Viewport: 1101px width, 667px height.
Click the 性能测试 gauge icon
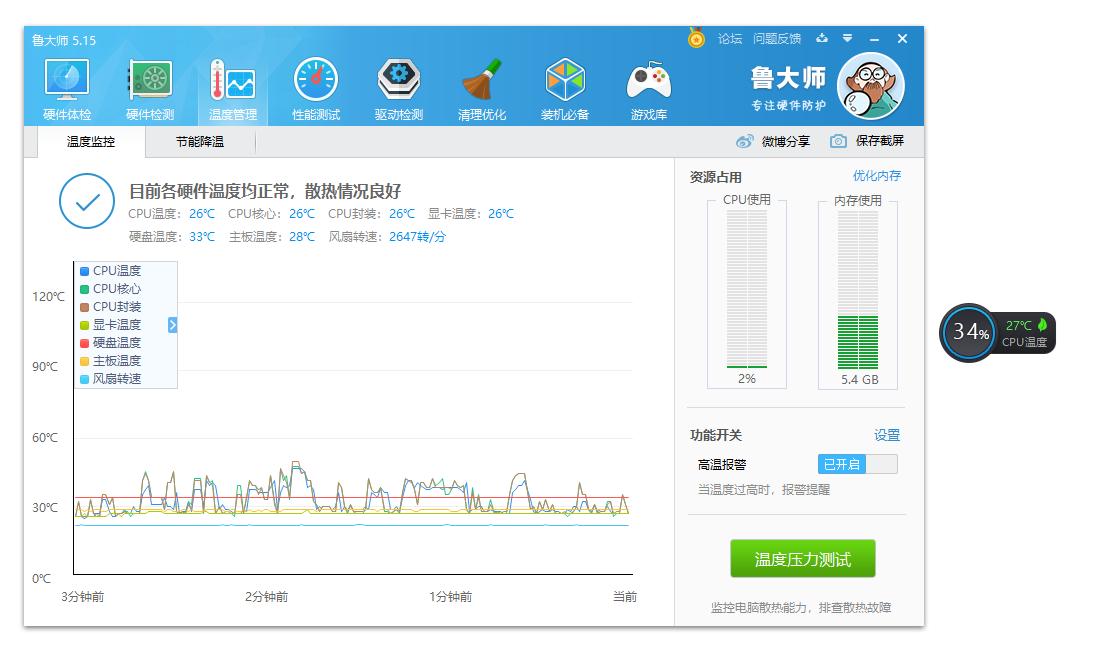316,82
